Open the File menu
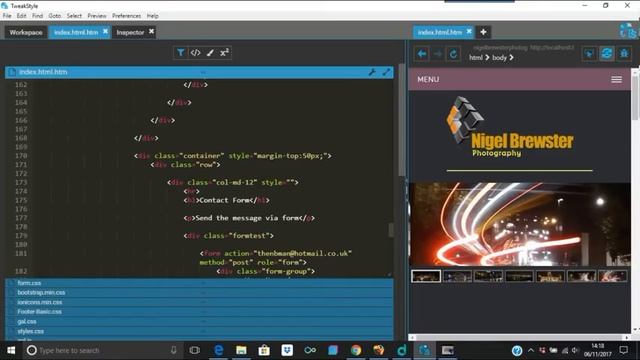This screenshot has height=360, width=640. tap(7, 16)
